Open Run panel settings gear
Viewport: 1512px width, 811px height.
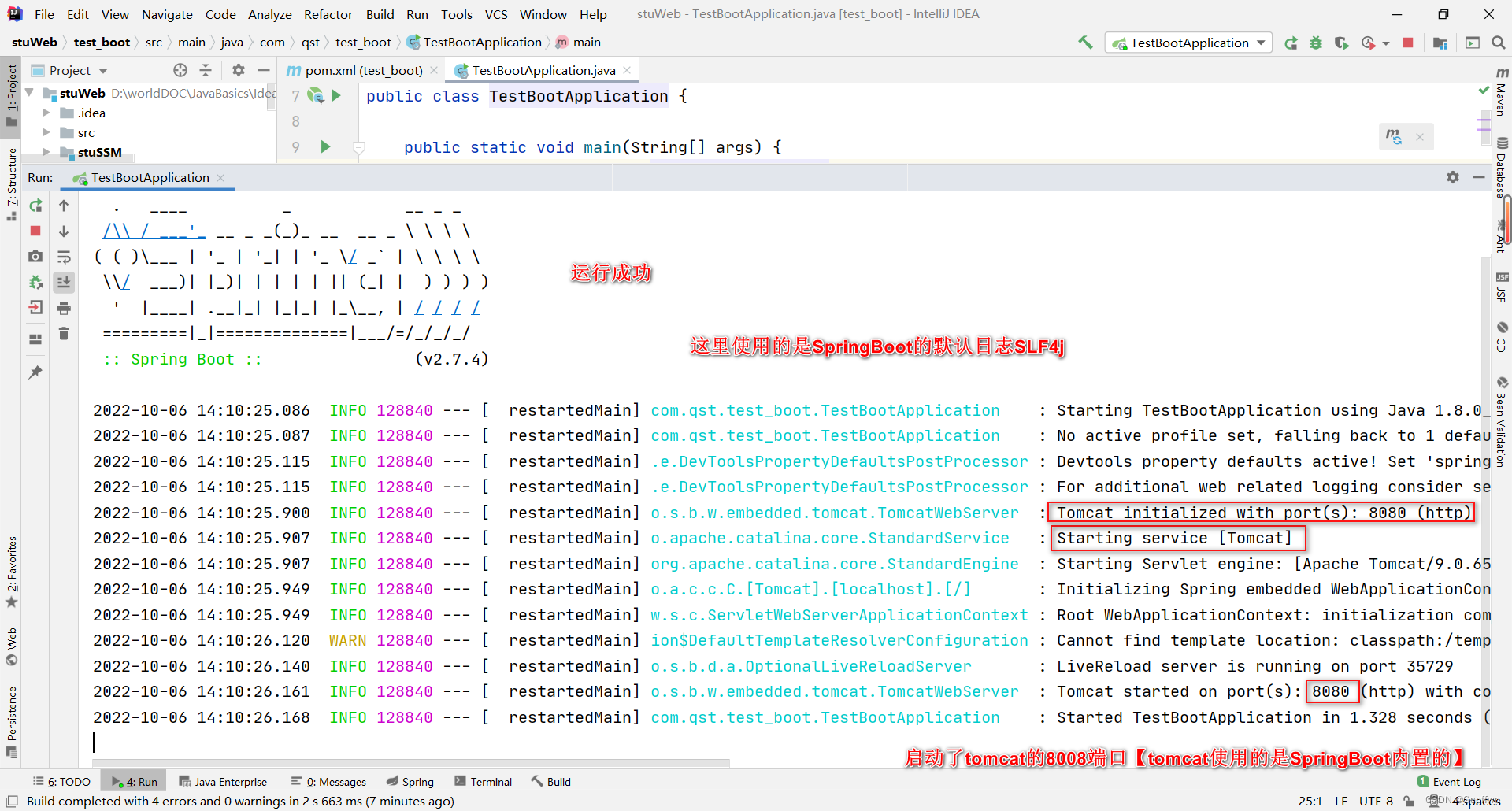coord(1453,177)
